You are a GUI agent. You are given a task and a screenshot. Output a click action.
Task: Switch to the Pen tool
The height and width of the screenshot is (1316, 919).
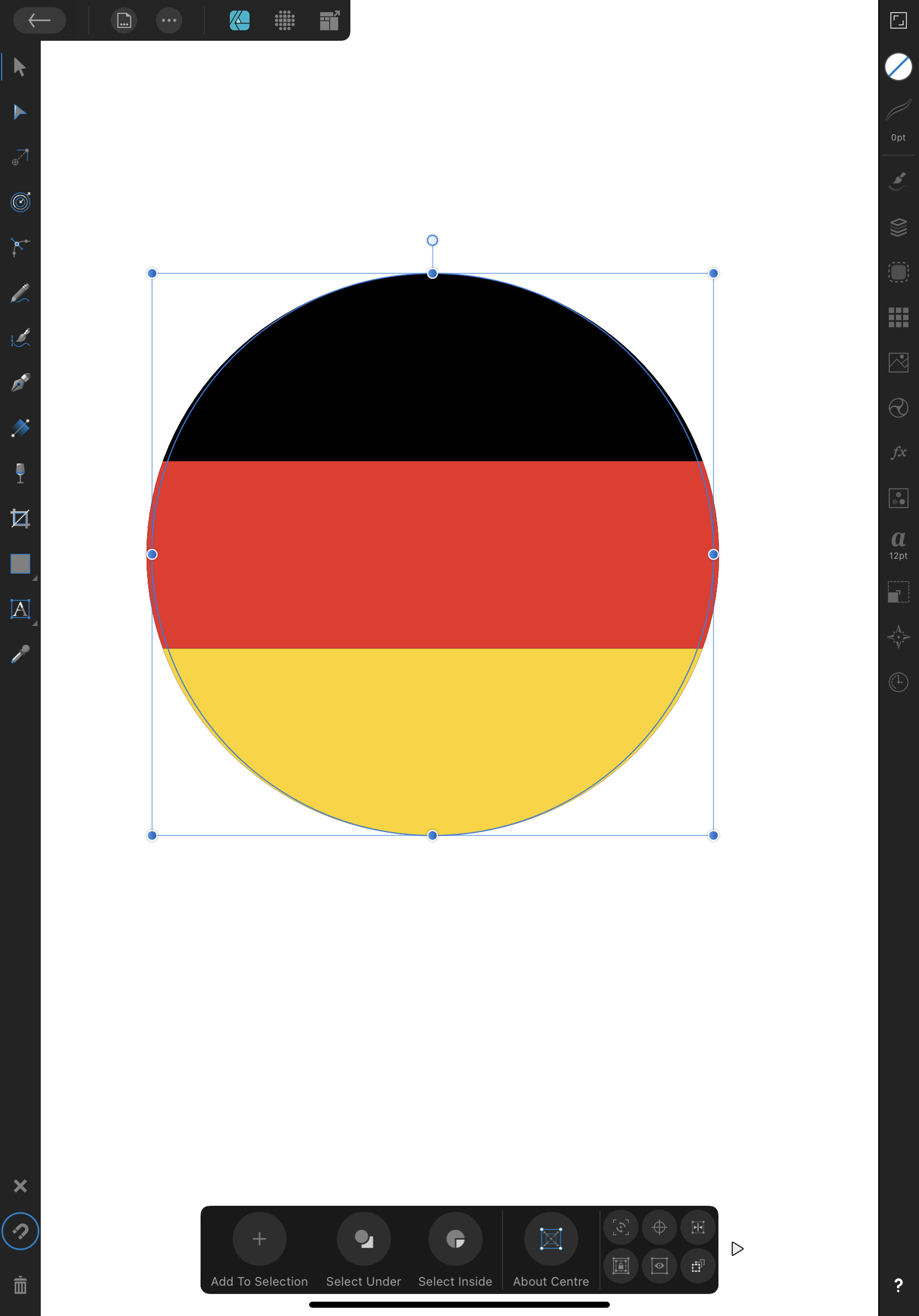pos(19,382)
